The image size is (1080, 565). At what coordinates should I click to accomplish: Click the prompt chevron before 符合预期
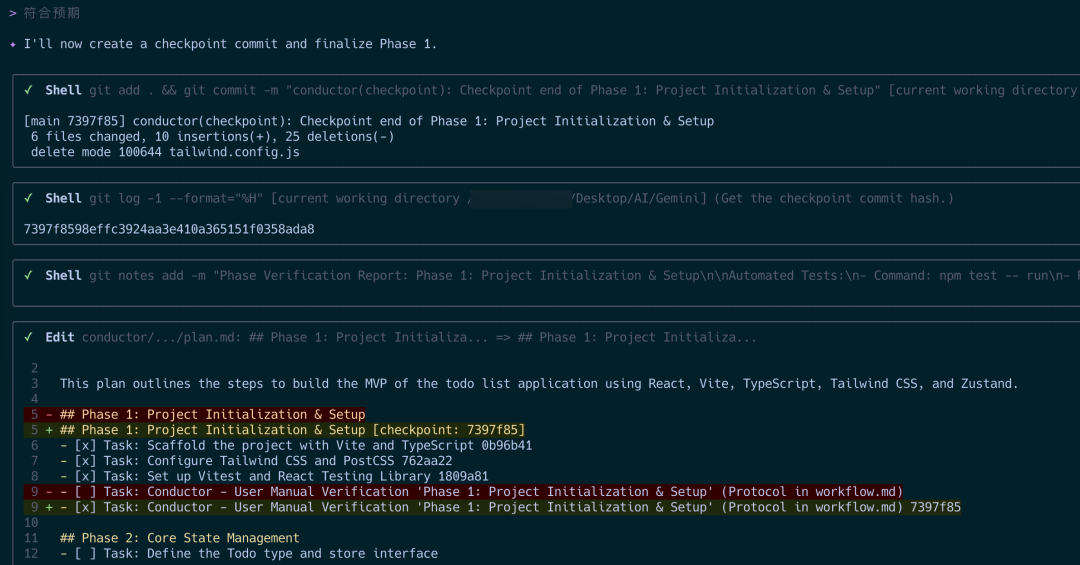[x=12, y=13]
